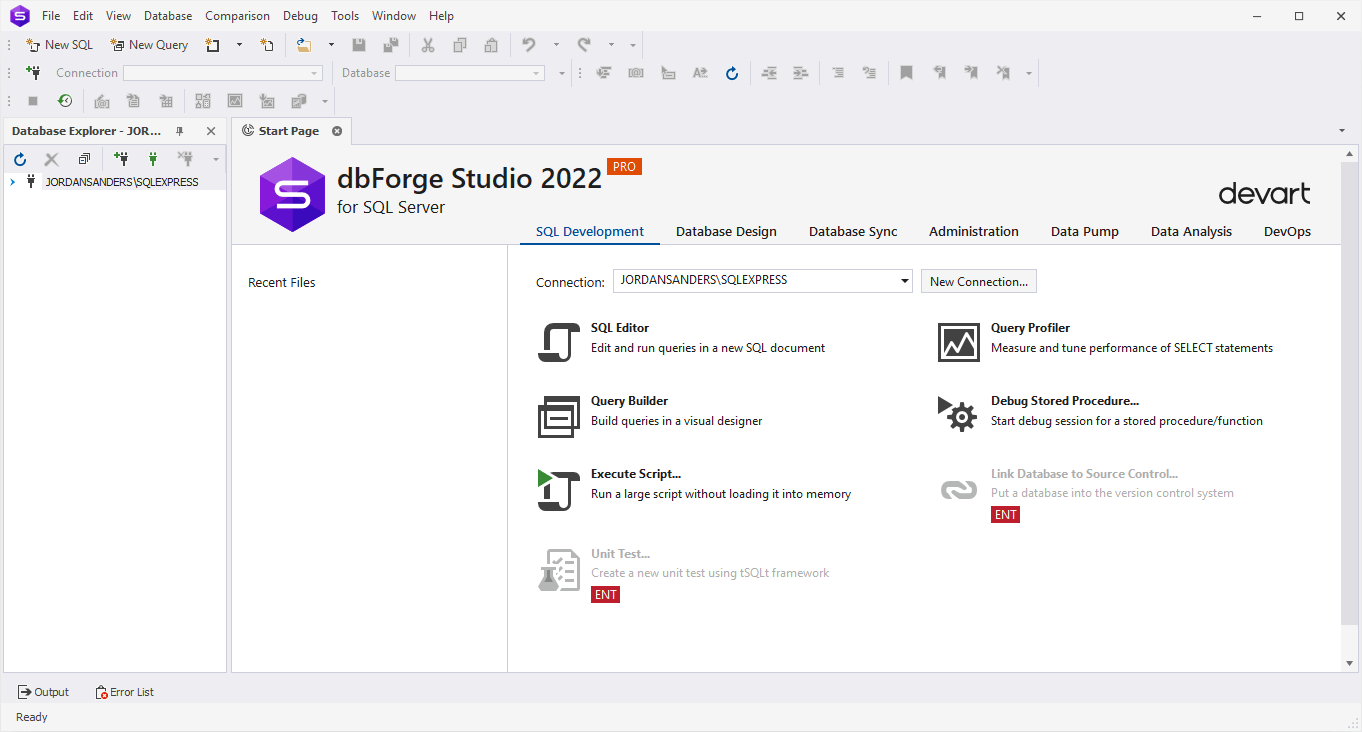Screen dimensions: 1362x732
Task: Click the green history clock icon
Action: click(65, 100)
